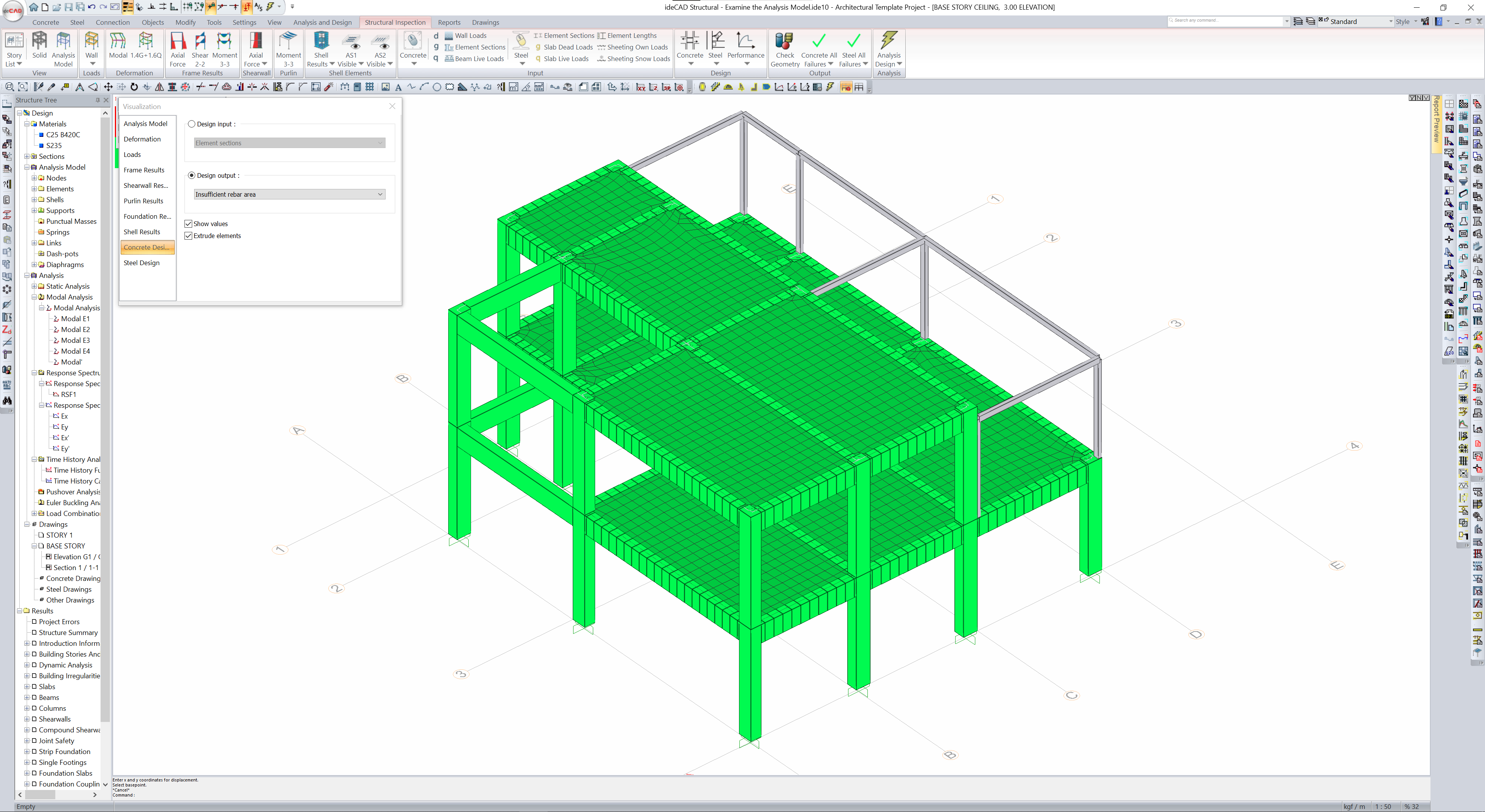Open the Insufficient rebar area dropdown
Viewport: 1485px width, 812px height.
tap(289, 194)
